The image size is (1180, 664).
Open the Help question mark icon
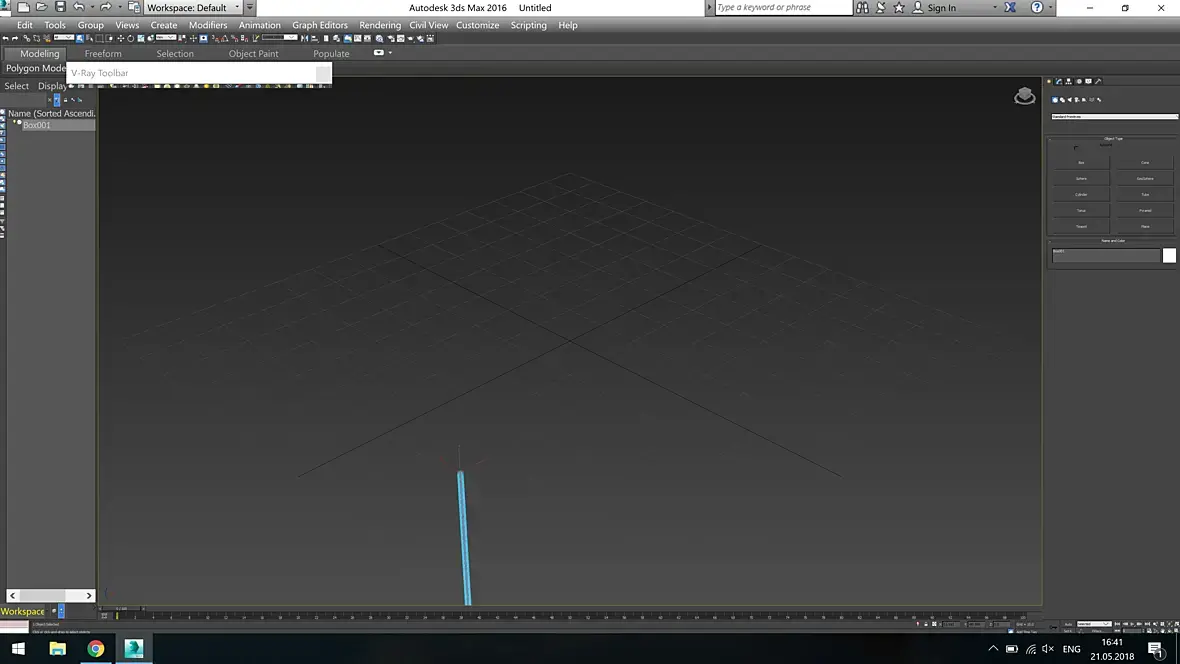click(x=1037, y=7)
